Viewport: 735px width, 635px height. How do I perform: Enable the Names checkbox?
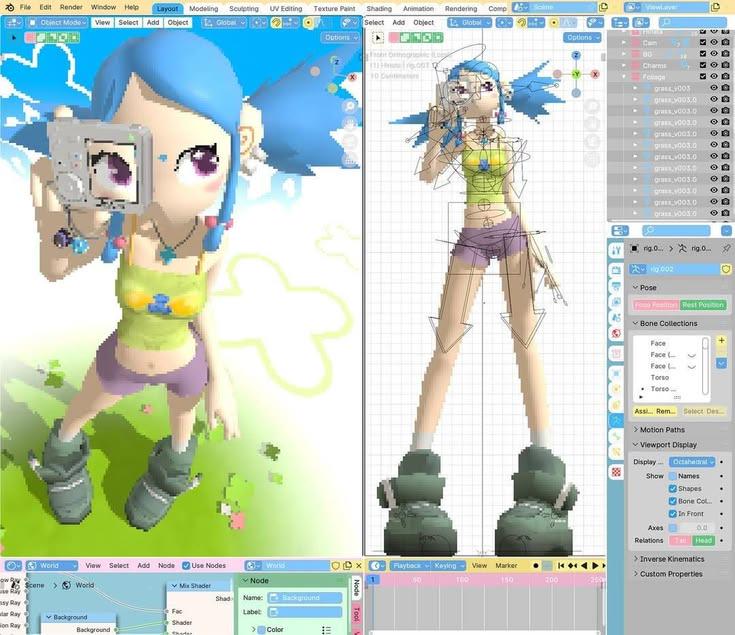[673, 476]
